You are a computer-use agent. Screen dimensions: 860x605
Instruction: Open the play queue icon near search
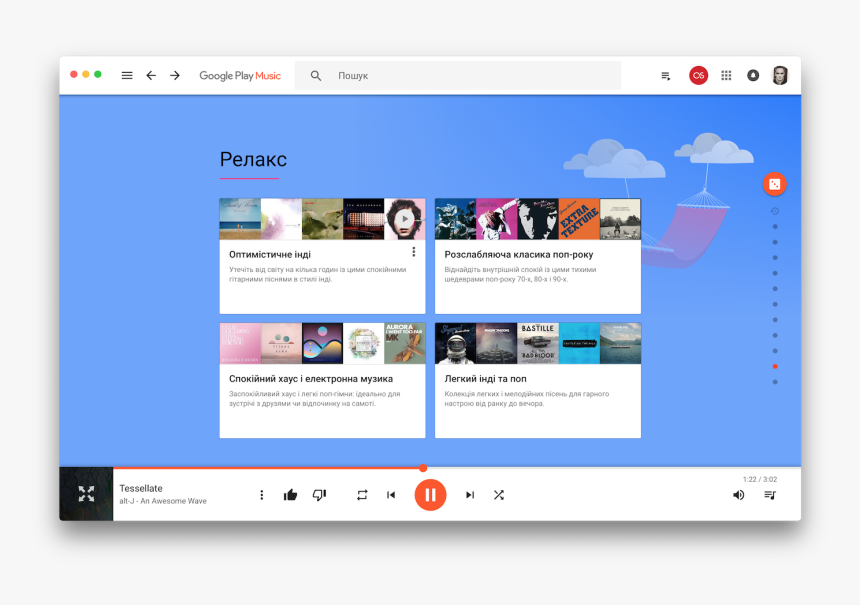(665, 75)
